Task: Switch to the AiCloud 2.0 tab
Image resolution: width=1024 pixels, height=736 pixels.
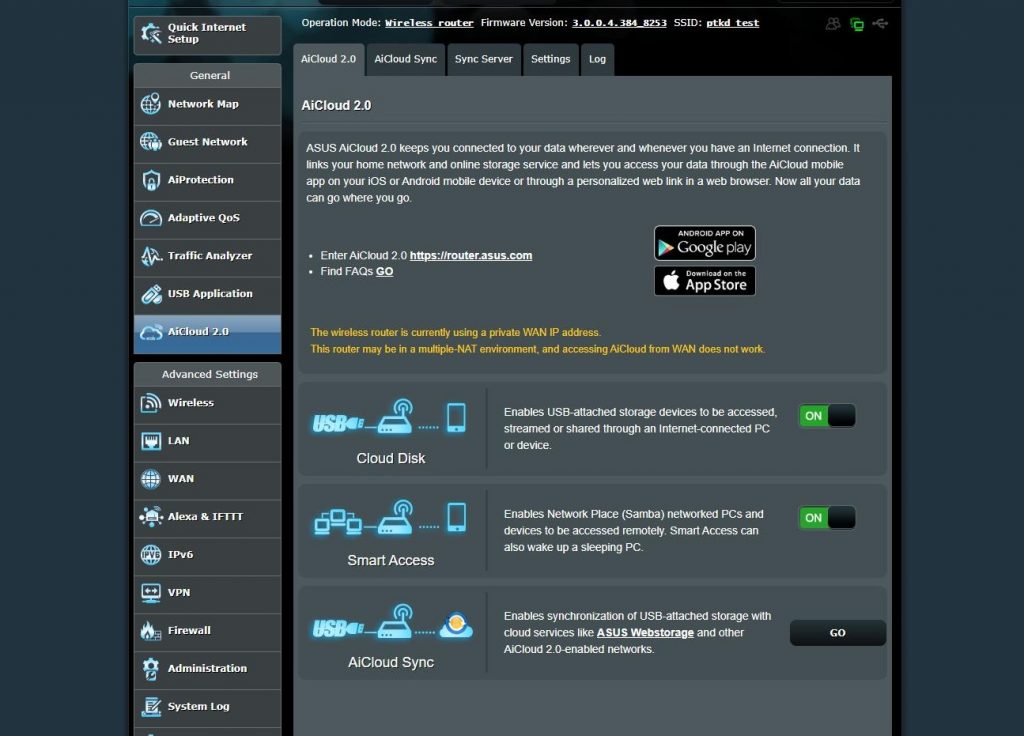Action: tap(328, 59)
